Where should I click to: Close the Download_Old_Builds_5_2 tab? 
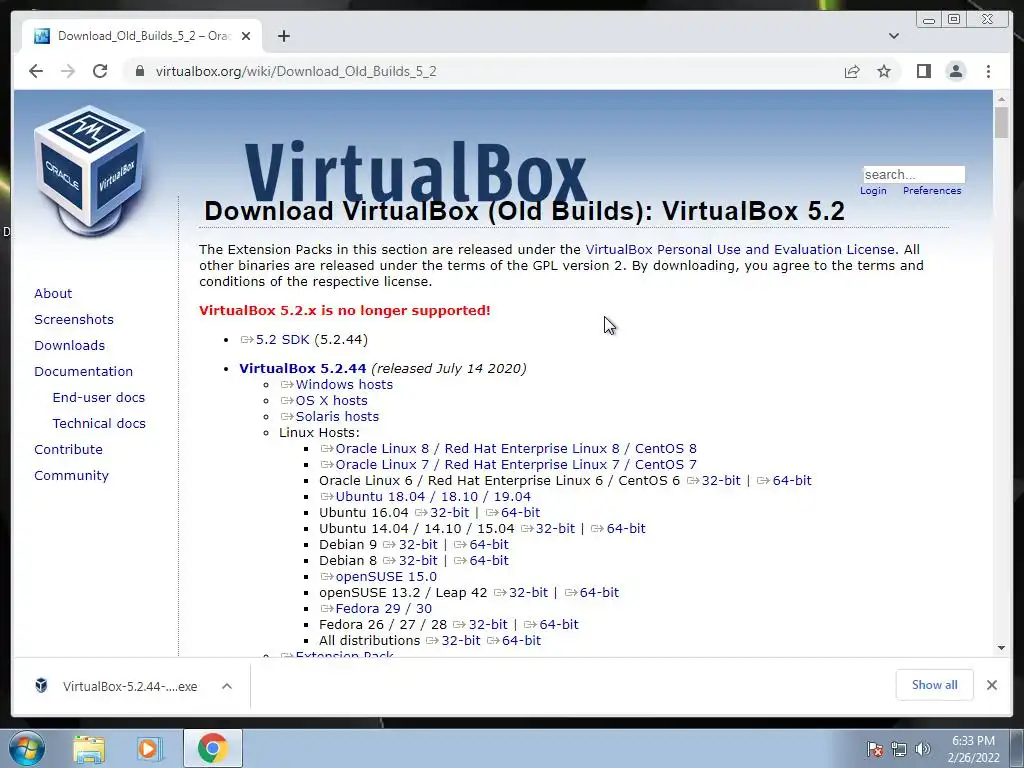pos(246,36)
